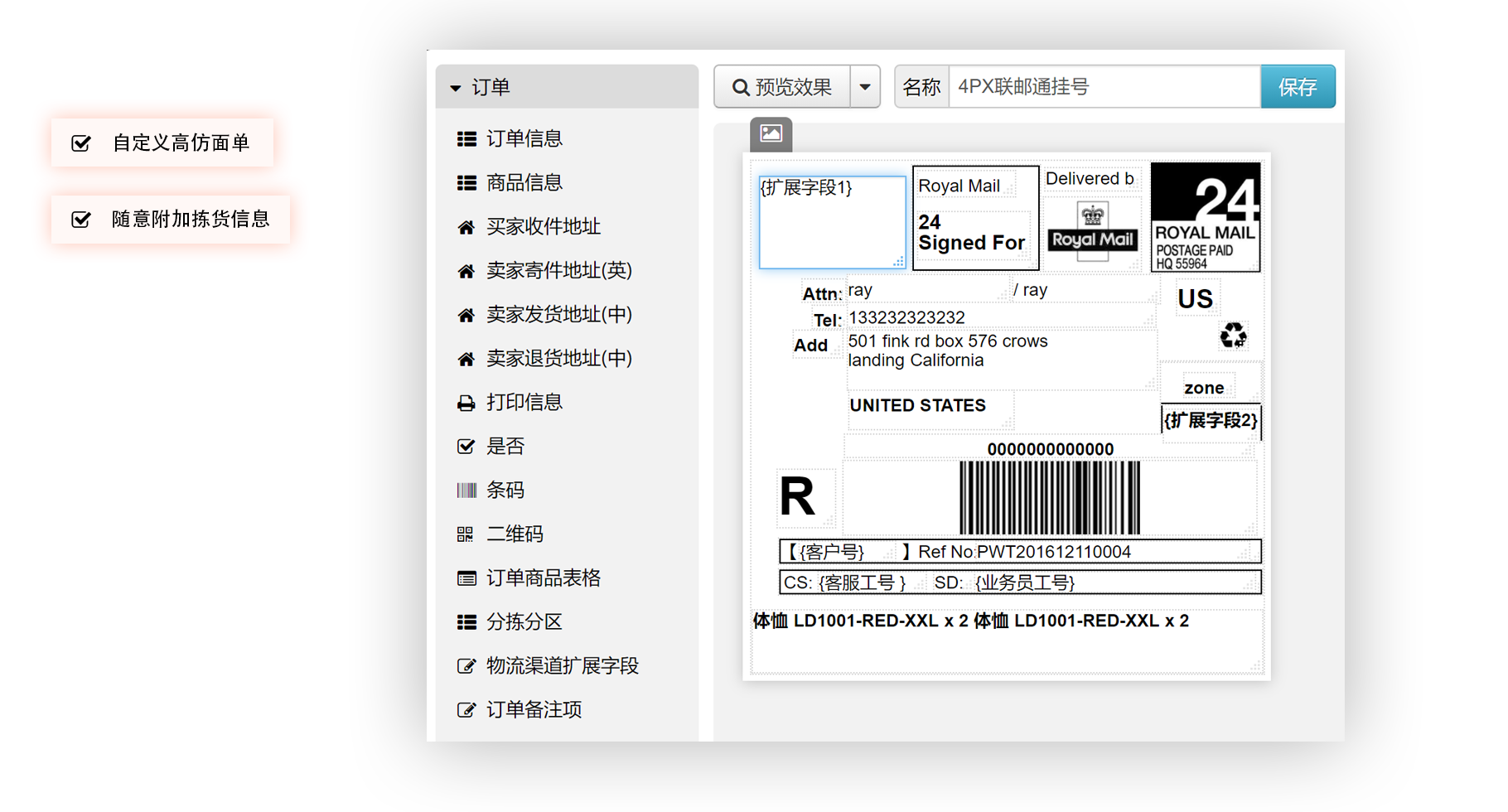
Task: Select 商品信息 list icon
Action: (x=466, y=183)
